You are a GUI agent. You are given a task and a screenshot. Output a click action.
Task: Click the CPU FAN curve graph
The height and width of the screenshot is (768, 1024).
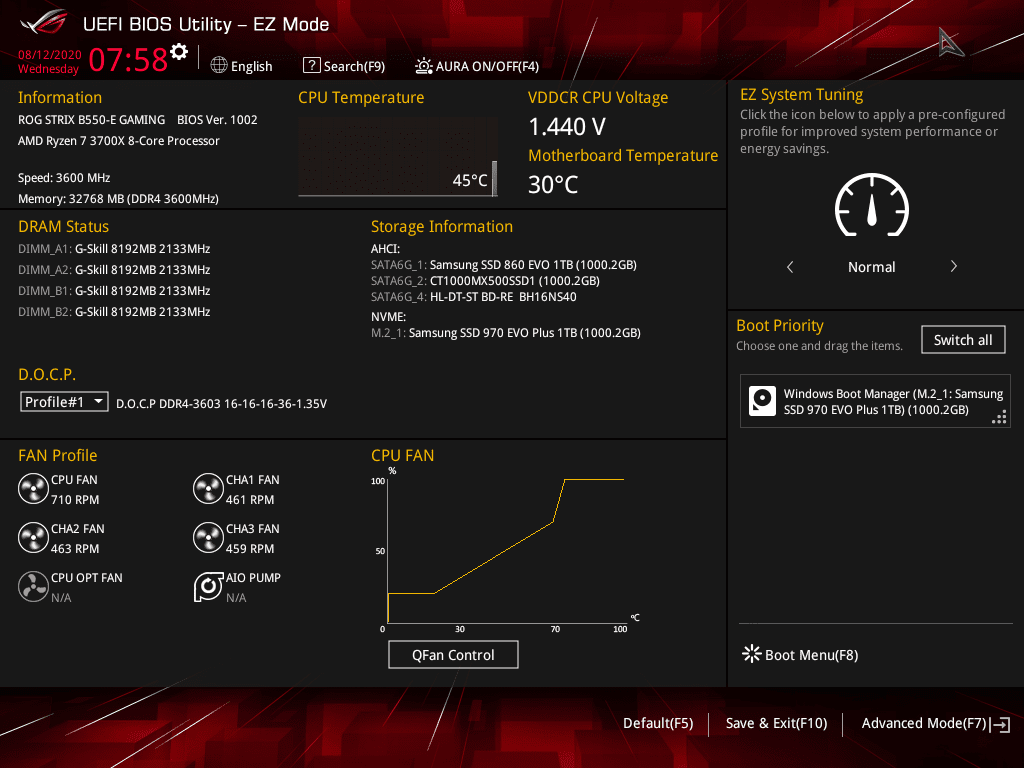(506, 550)
